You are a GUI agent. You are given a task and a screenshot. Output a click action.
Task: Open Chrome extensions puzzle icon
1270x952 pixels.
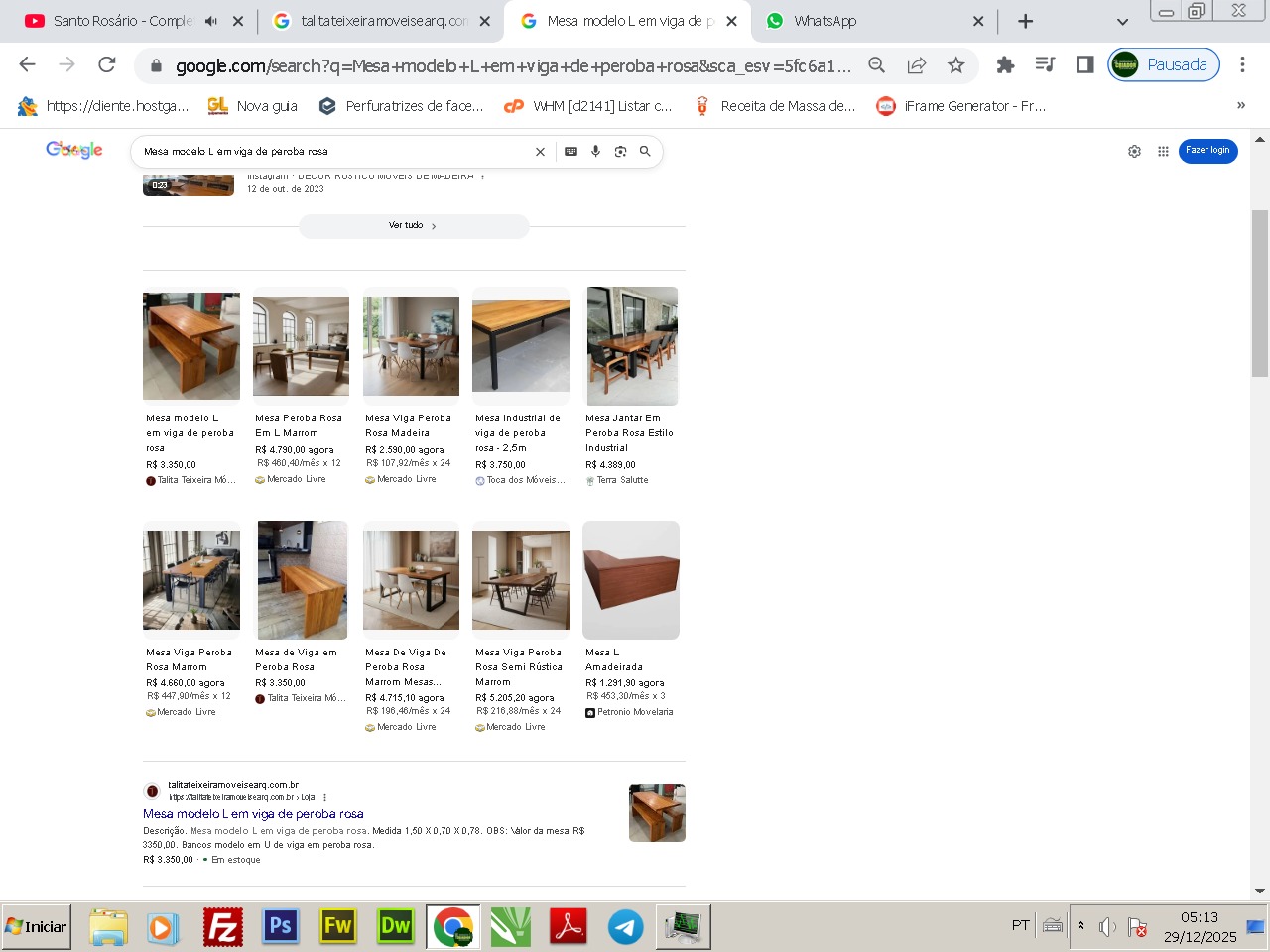click(x=1005, y=65)
